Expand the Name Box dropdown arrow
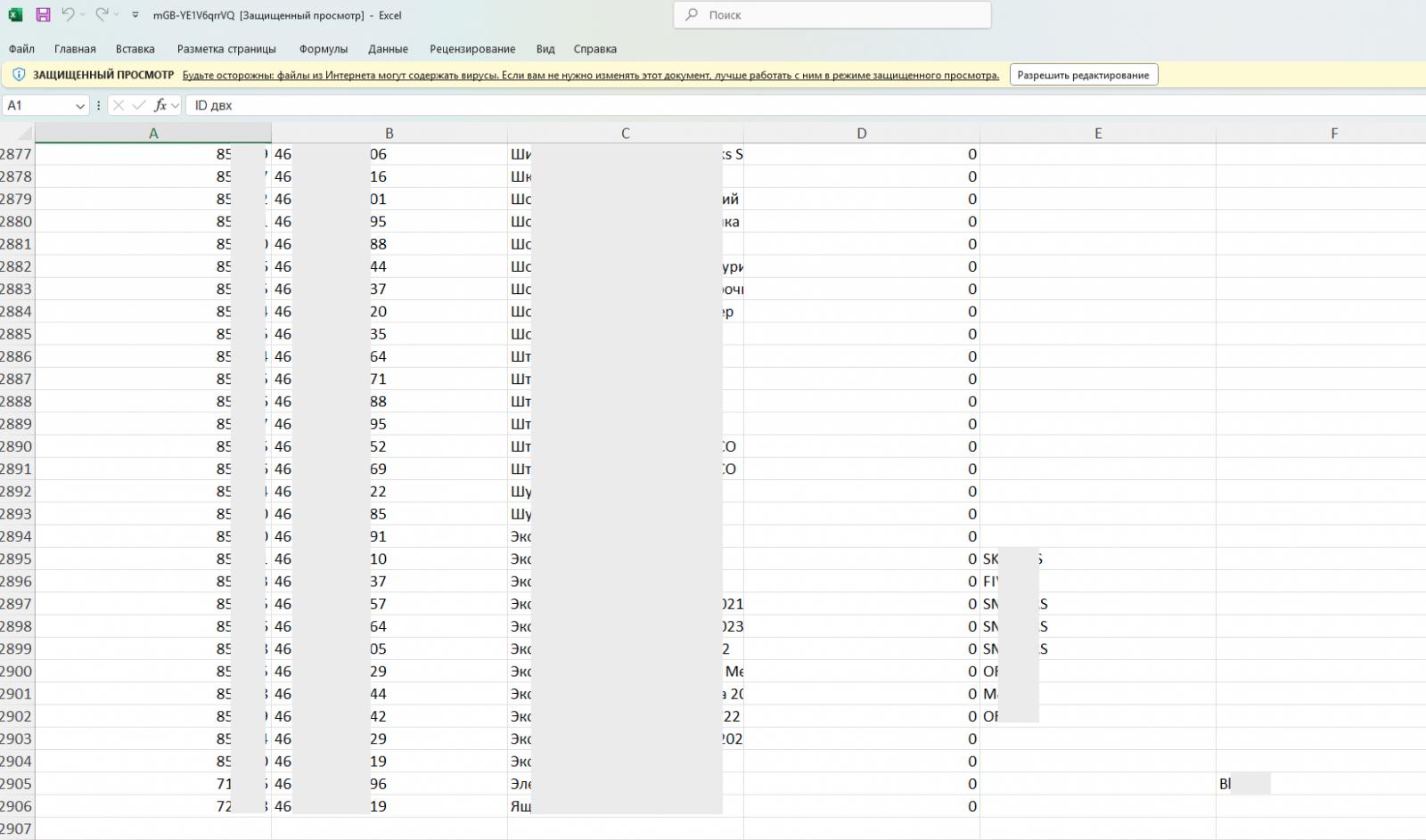The width and height of the screenshot is (1426, 840). (x=80, y=105)
